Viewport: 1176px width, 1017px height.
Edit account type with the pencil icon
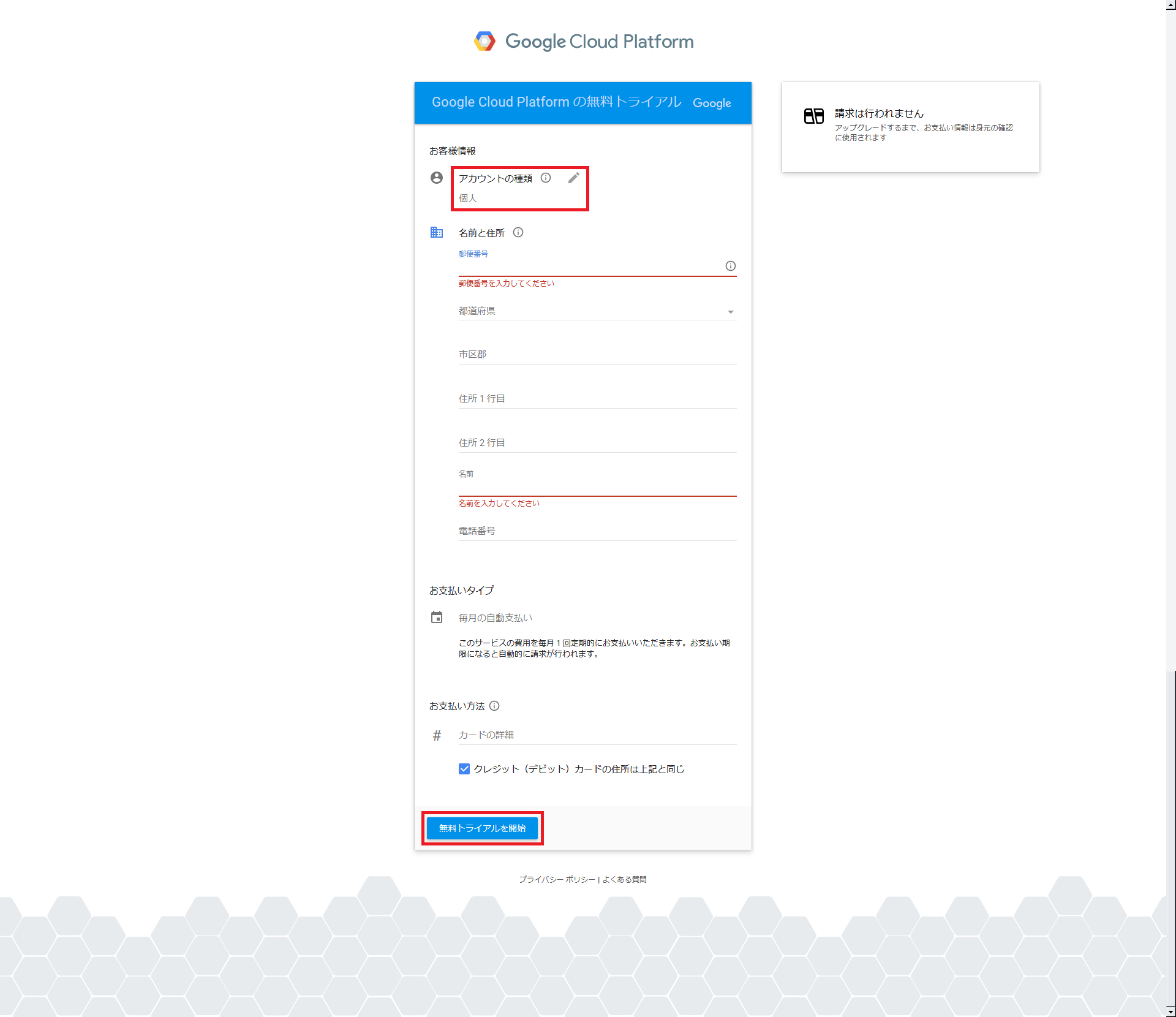click(573, 178)
